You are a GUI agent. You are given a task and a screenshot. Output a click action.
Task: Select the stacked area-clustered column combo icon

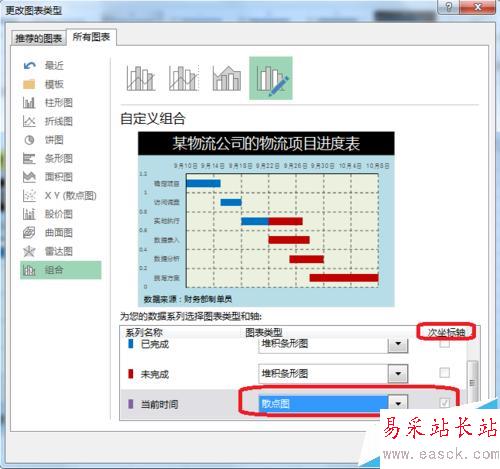click(227, 78)
